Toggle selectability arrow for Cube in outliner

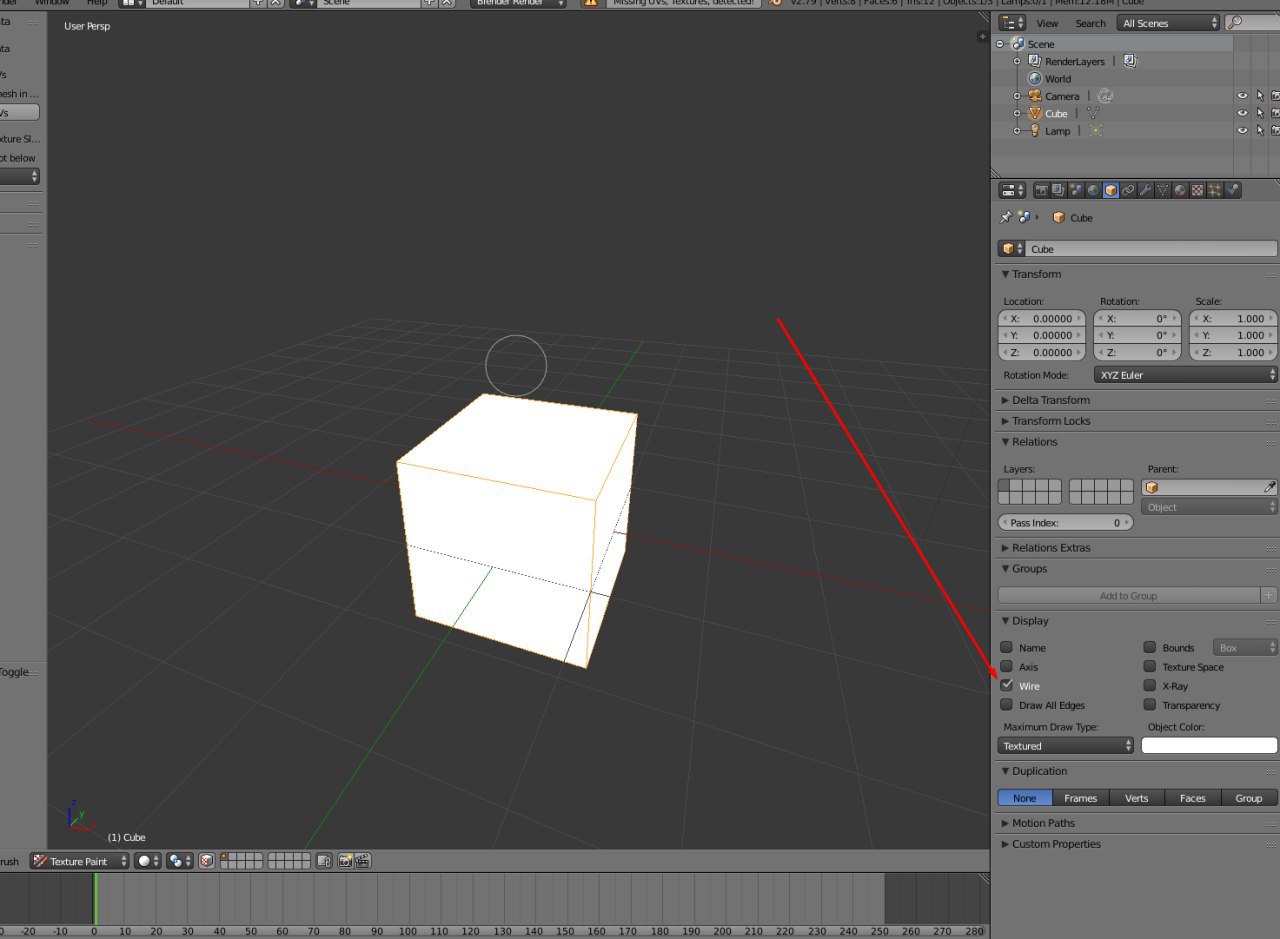(x=1260, y=113)
